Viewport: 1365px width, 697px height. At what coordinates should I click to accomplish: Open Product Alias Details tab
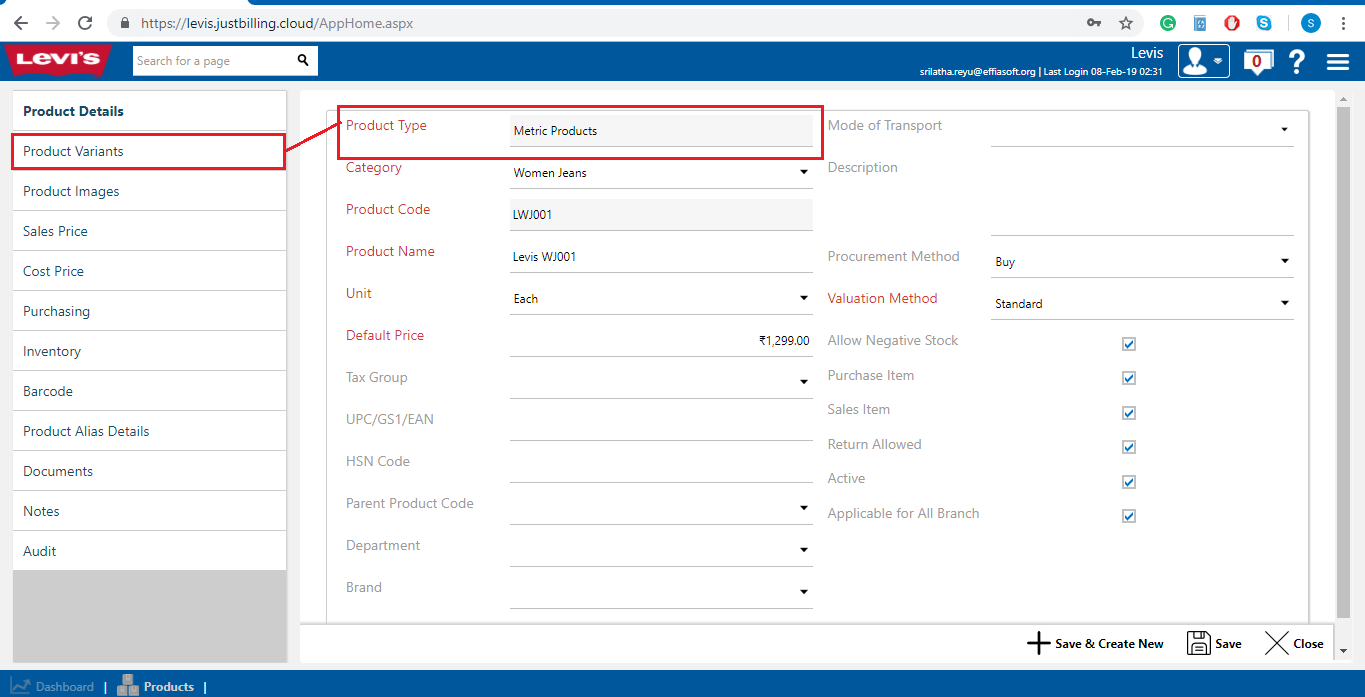point(149,431)
